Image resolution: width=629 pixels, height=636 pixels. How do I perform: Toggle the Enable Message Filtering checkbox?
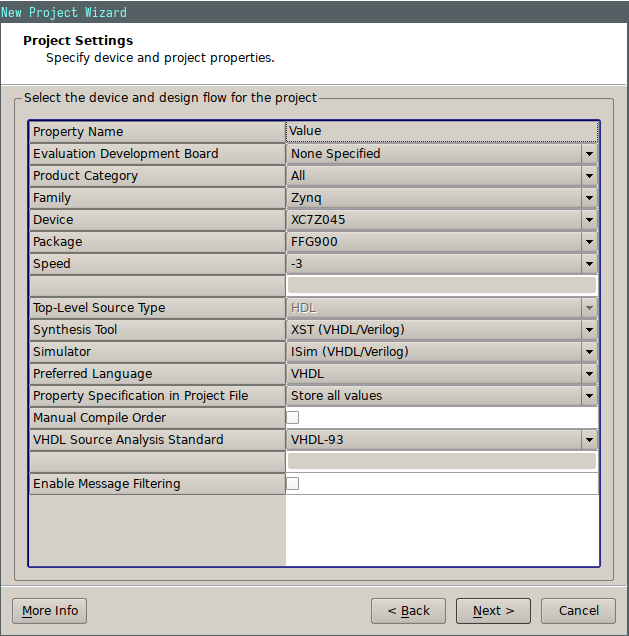(293, 484)
